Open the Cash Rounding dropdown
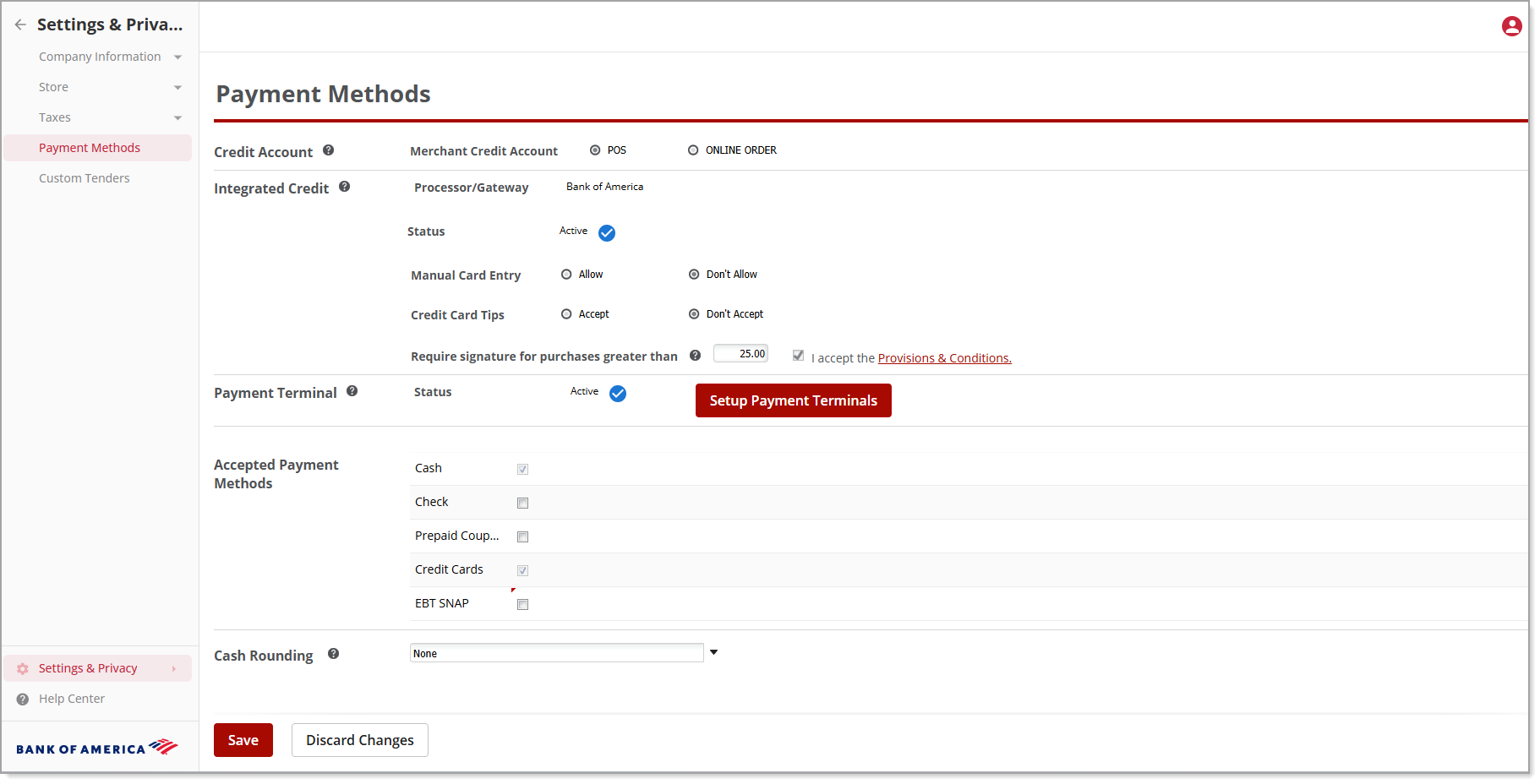Screen dimensions: 1540x784 (714, 652)
